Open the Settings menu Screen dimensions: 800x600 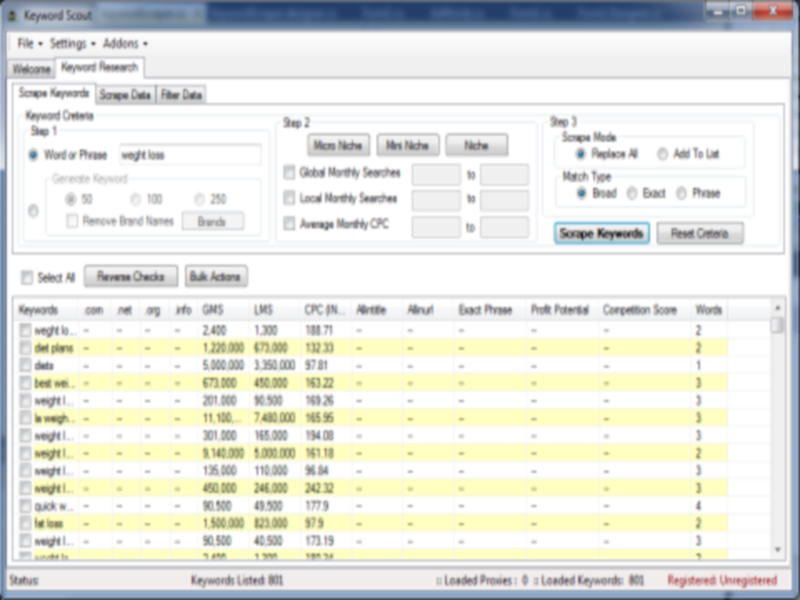point(72,43)
